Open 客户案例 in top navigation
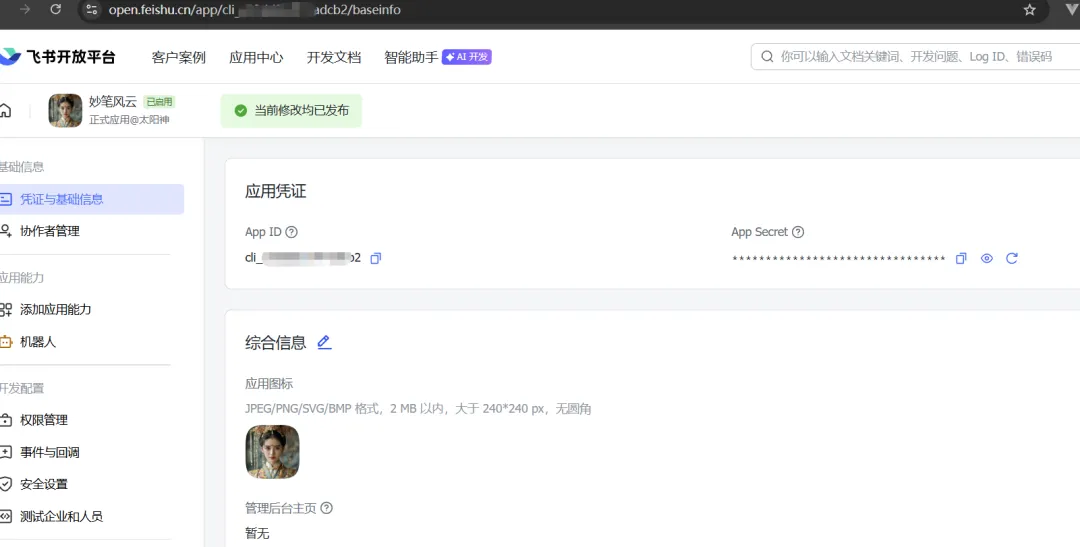 [x=178, y=57]
